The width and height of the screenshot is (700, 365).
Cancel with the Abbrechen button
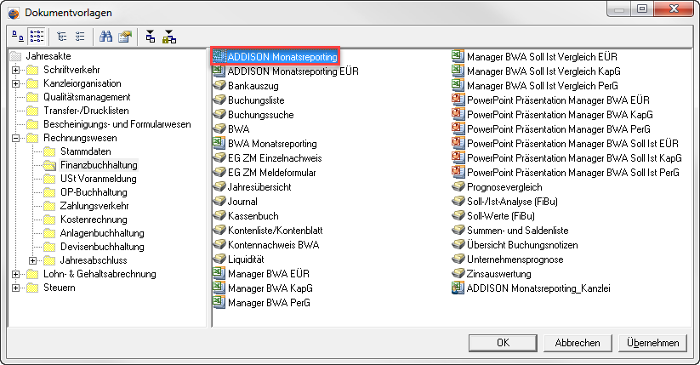[x=577, y=343]
